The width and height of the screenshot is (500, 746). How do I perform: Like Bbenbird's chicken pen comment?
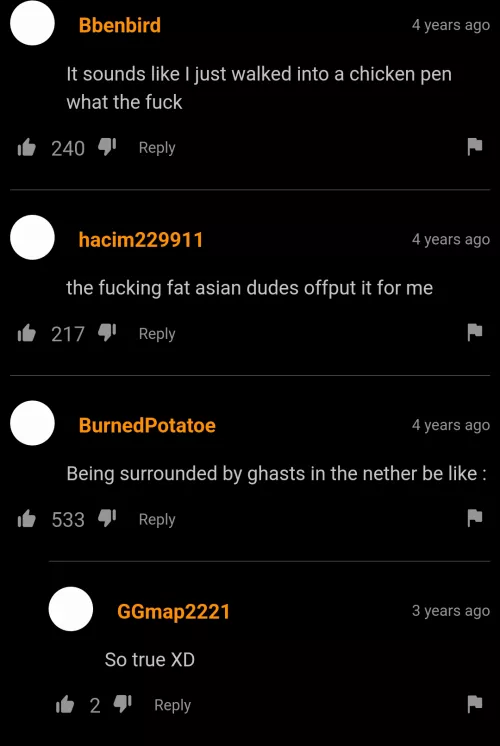[x=27, y=148]
